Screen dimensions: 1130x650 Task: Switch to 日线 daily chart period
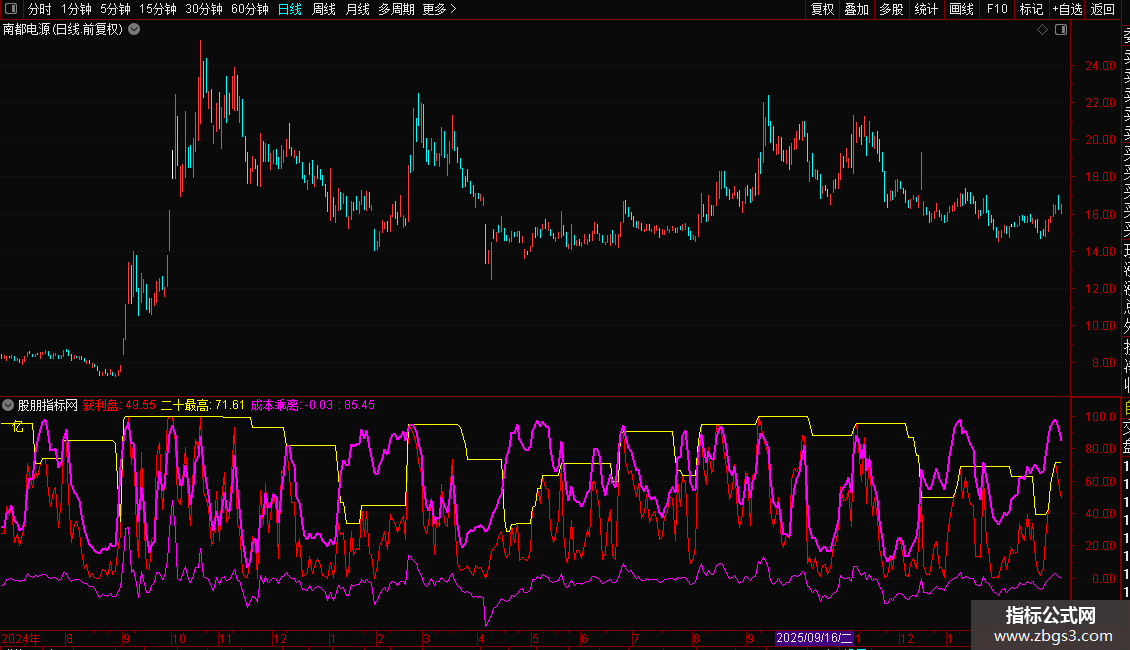[289, 9]
